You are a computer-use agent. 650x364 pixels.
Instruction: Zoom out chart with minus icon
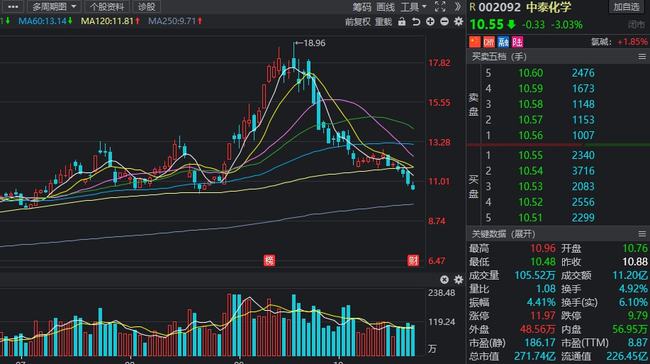click(444, 22)
